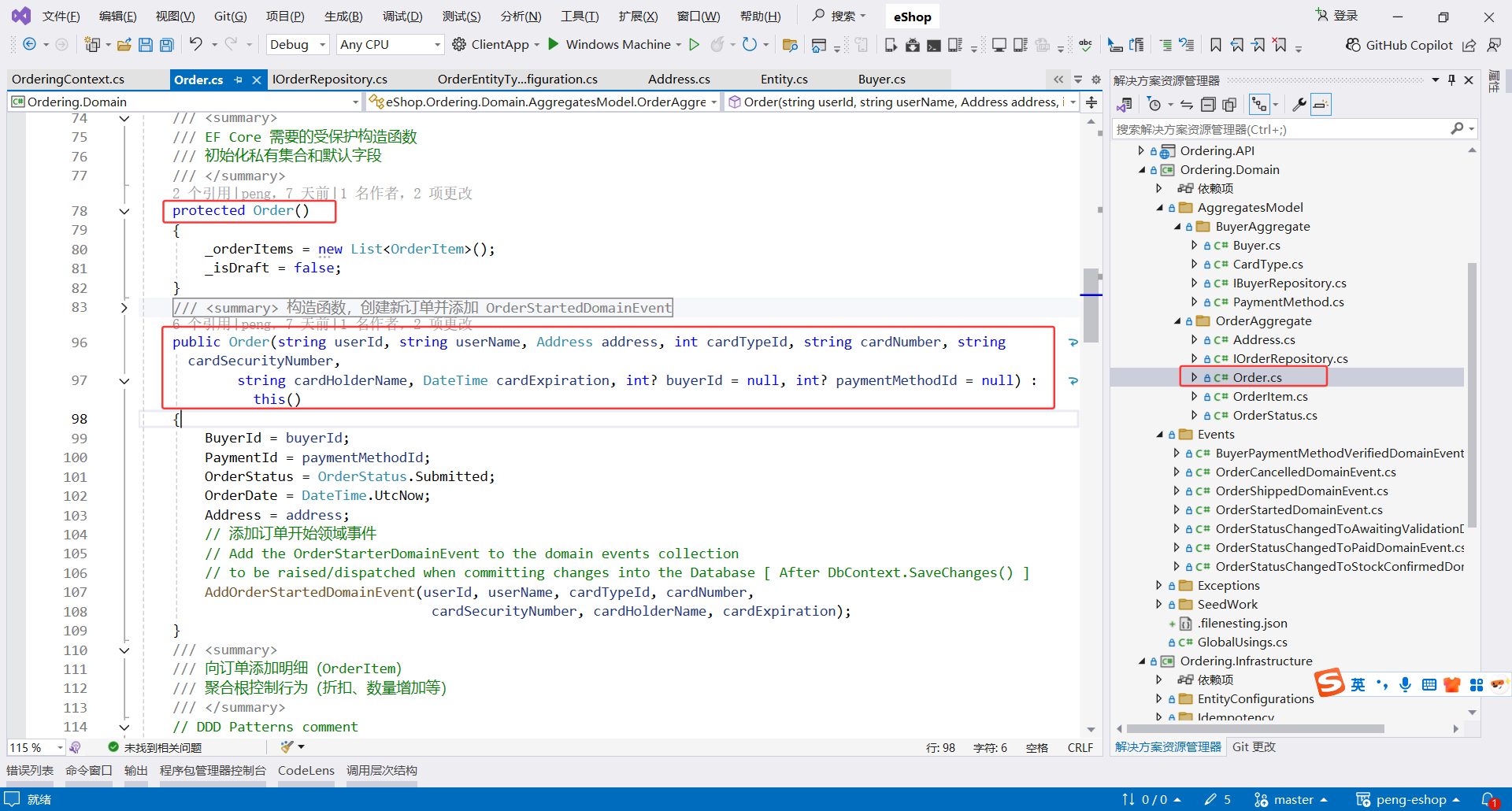1512x811 pixels.
Task: Switch to the Address.cs editor tab
Action: click(679, 80)
